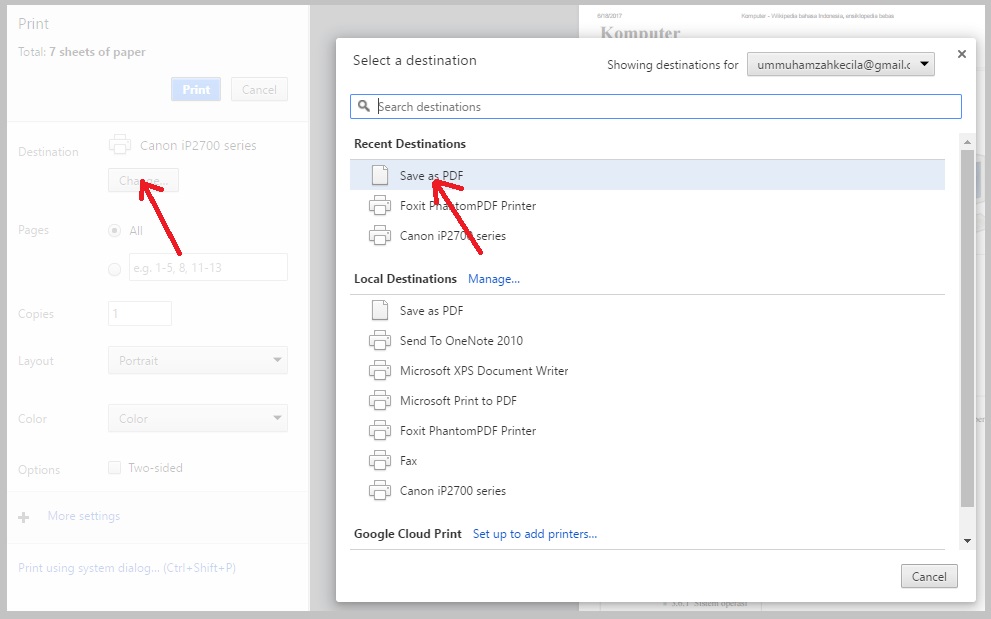
Task: Open the Manage... local destinations link
Action: [494, 279]
